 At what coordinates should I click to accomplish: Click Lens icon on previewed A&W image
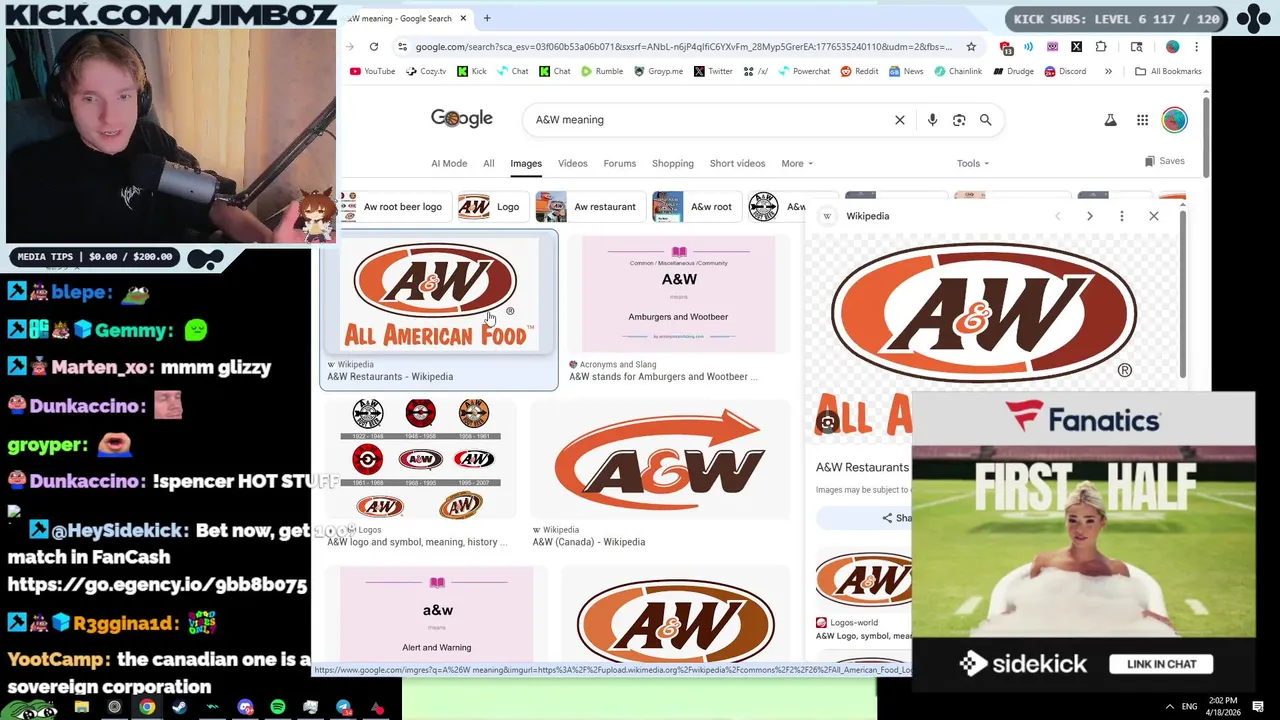tap(827, 422)
